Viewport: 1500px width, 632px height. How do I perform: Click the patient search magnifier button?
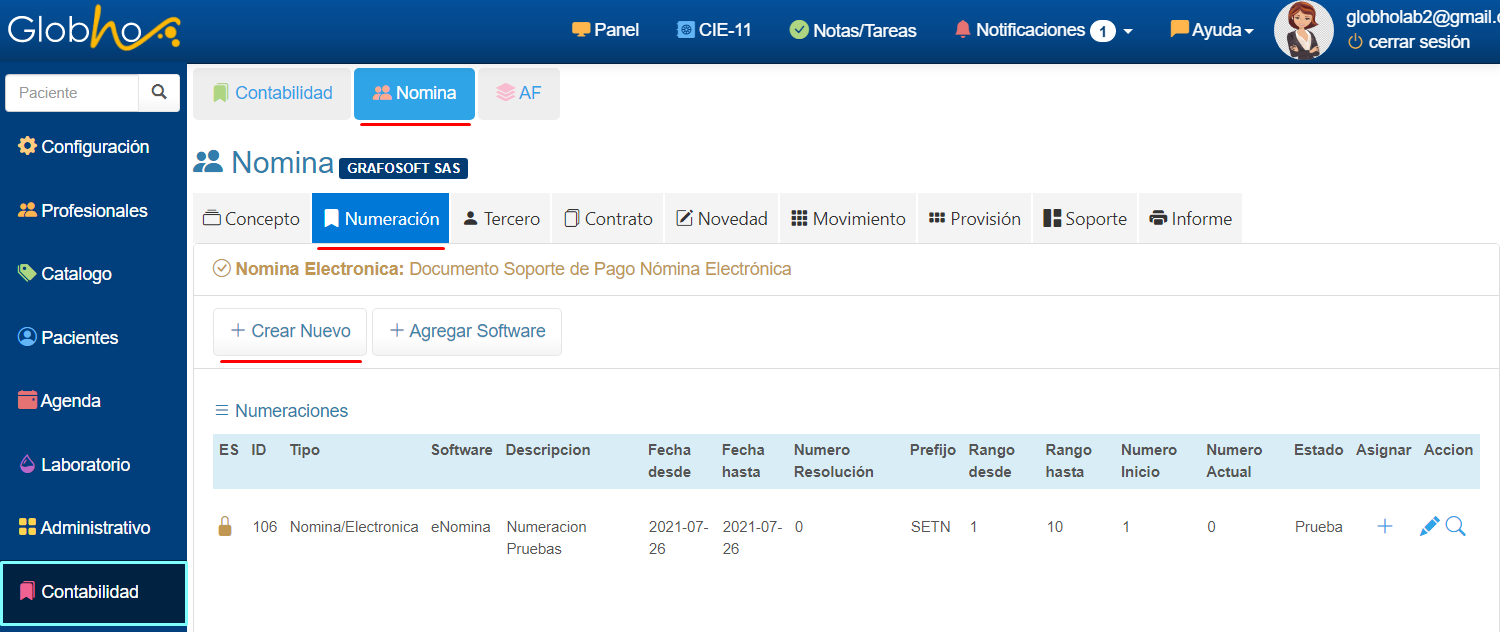pos(159,92)
